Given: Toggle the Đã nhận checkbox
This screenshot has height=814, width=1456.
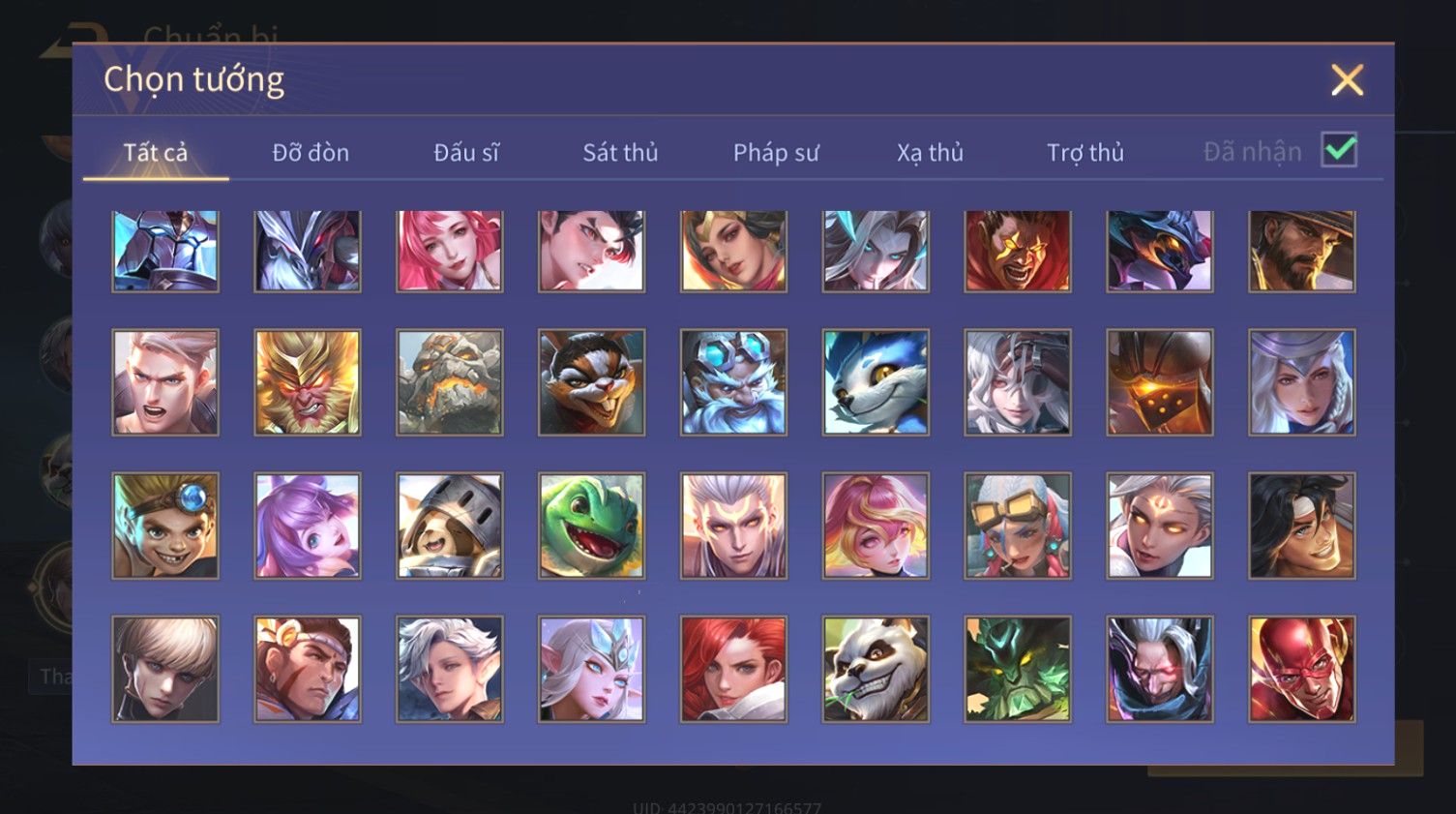Looking at the screenshot, I should [1340, 150].
